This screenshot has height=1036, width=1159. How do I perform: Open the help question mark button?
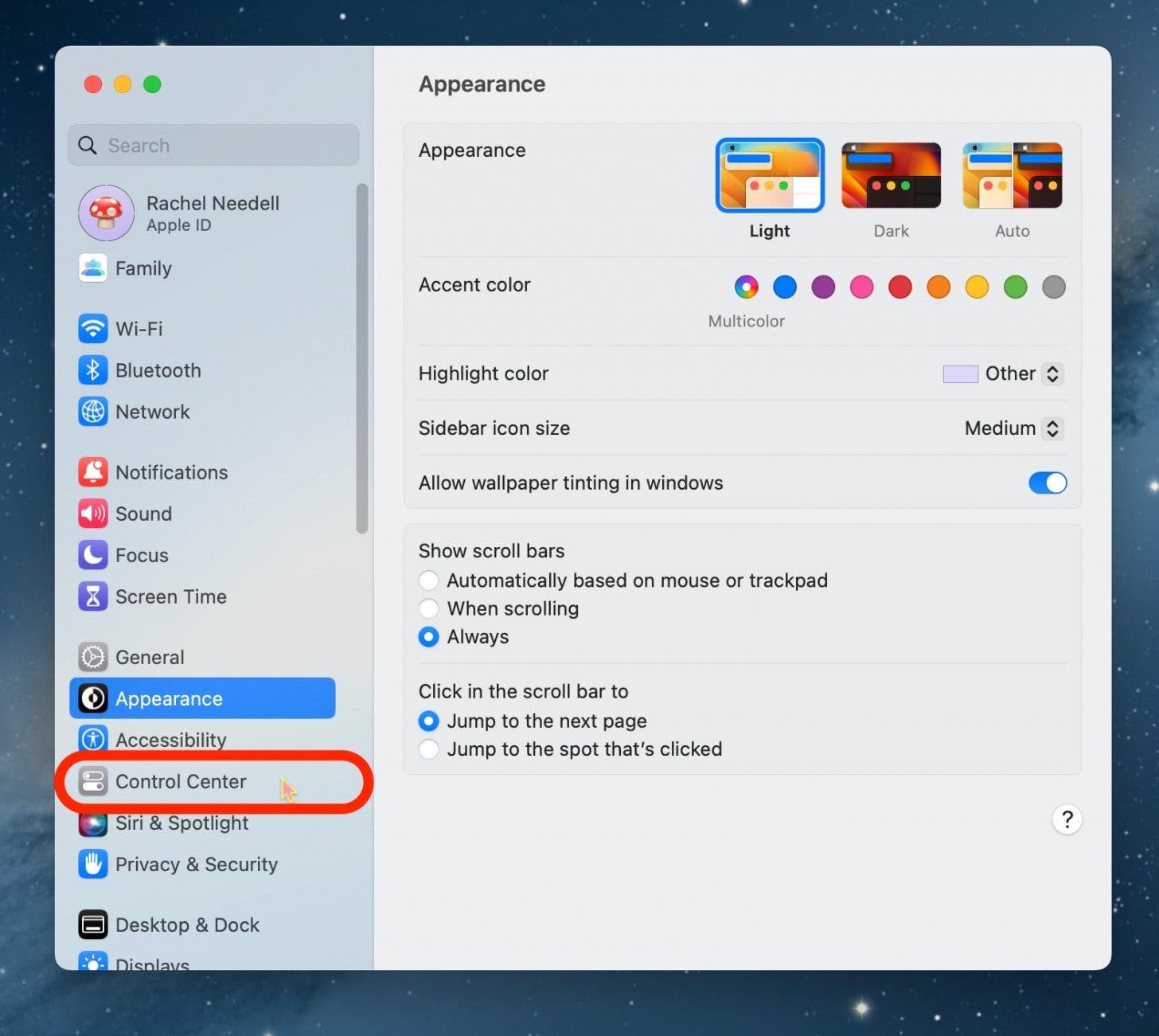(x=1067, y=819)
